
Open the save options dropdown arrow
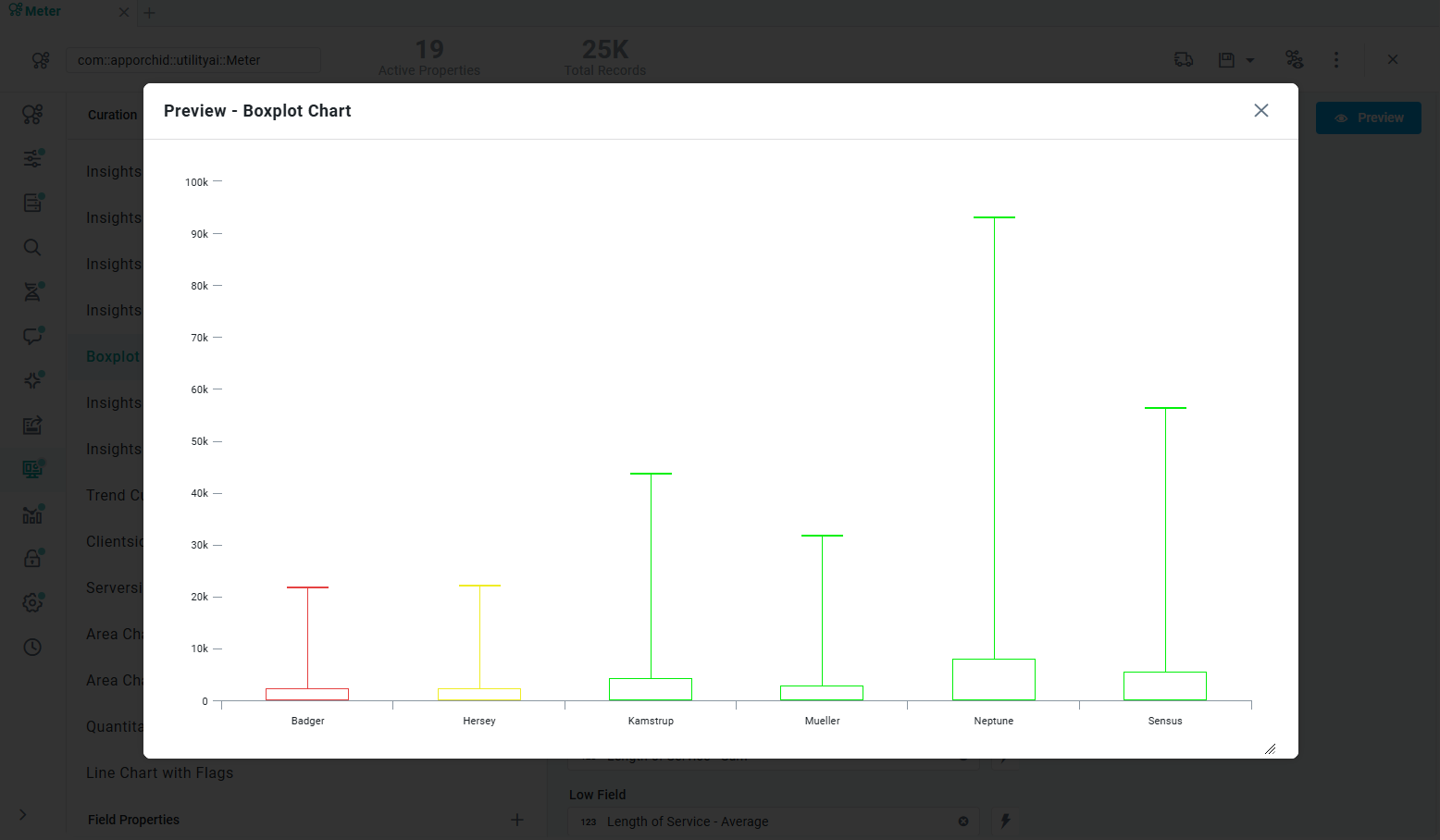coord(1250,60)
